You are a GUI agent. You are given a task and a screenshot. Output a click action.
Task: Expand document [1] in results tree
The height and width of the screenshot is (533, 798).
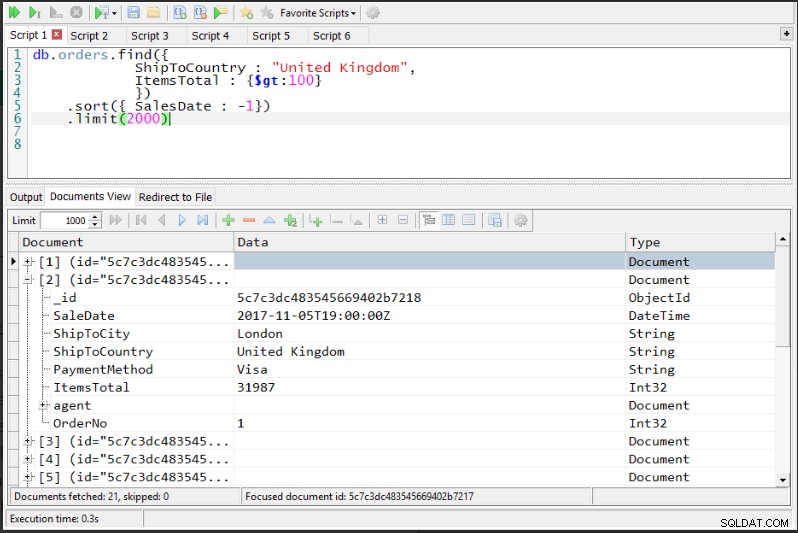pos(28,262)
